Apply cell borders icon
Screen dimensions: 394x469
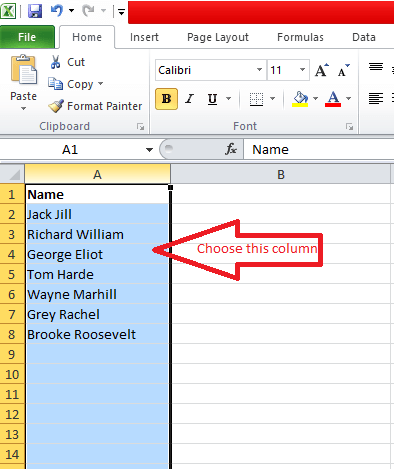256,99
